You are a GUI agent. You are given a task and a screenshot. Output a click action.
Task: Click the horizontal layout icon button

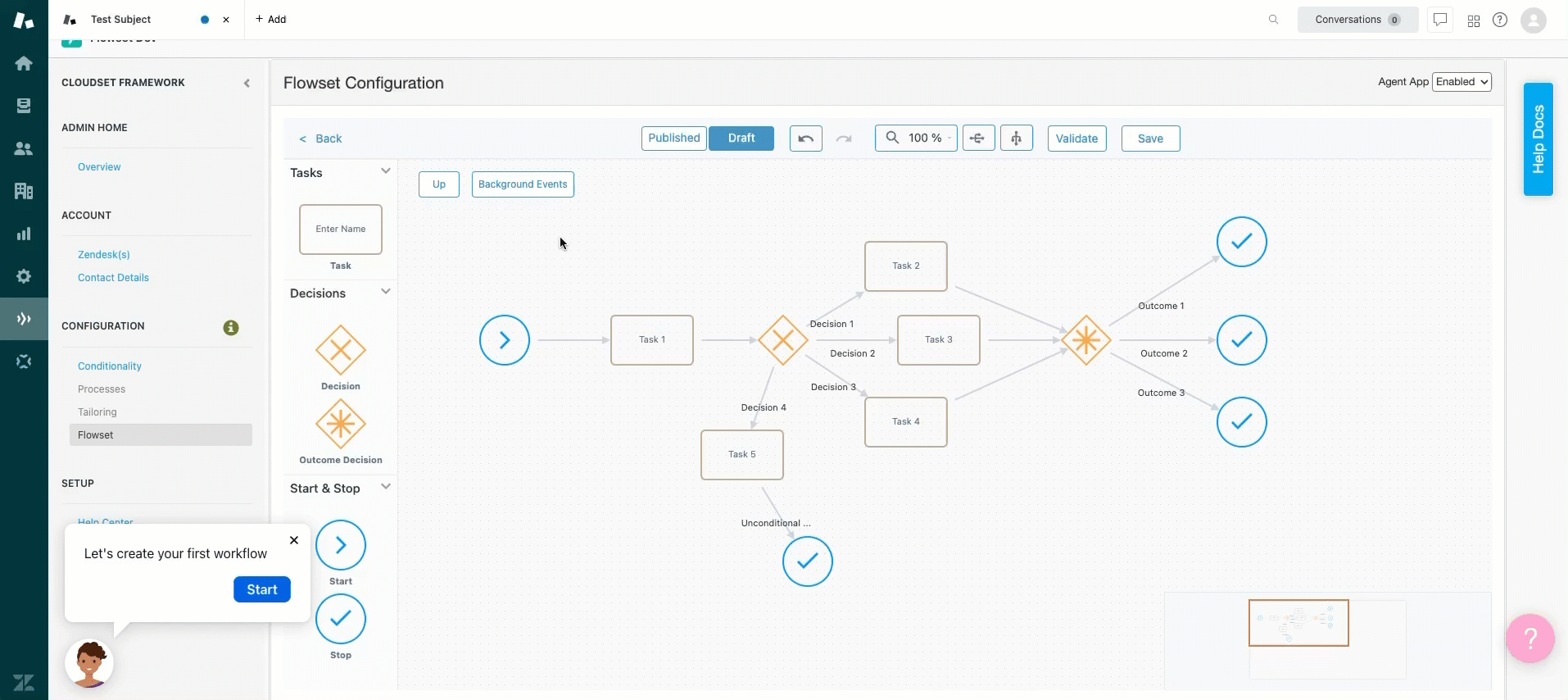click(x=978, y=139)
